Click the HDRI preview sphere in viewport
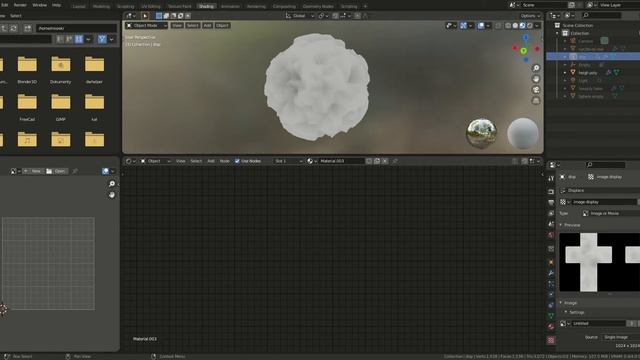This screenshot has width=640, height=360. [482, 133]
